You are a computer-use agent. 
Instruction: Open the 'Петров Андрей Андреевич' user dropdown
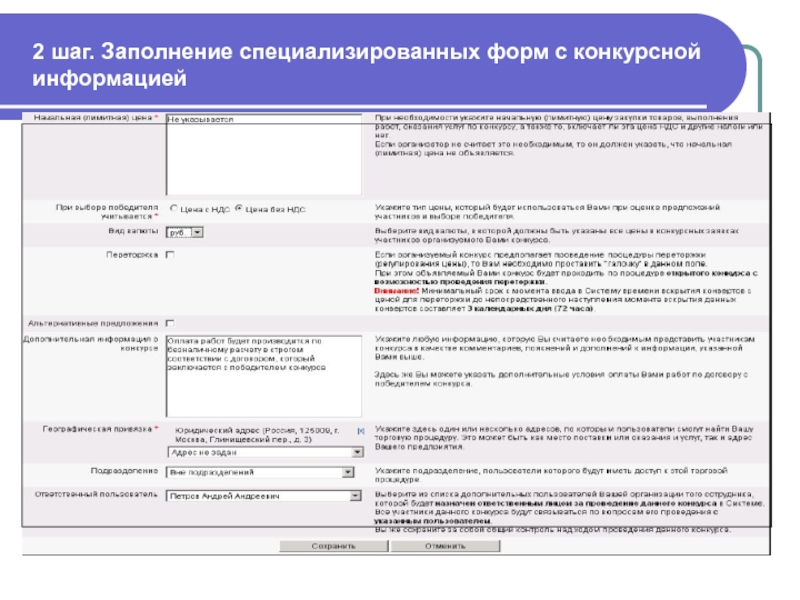[x=264, y=496]
